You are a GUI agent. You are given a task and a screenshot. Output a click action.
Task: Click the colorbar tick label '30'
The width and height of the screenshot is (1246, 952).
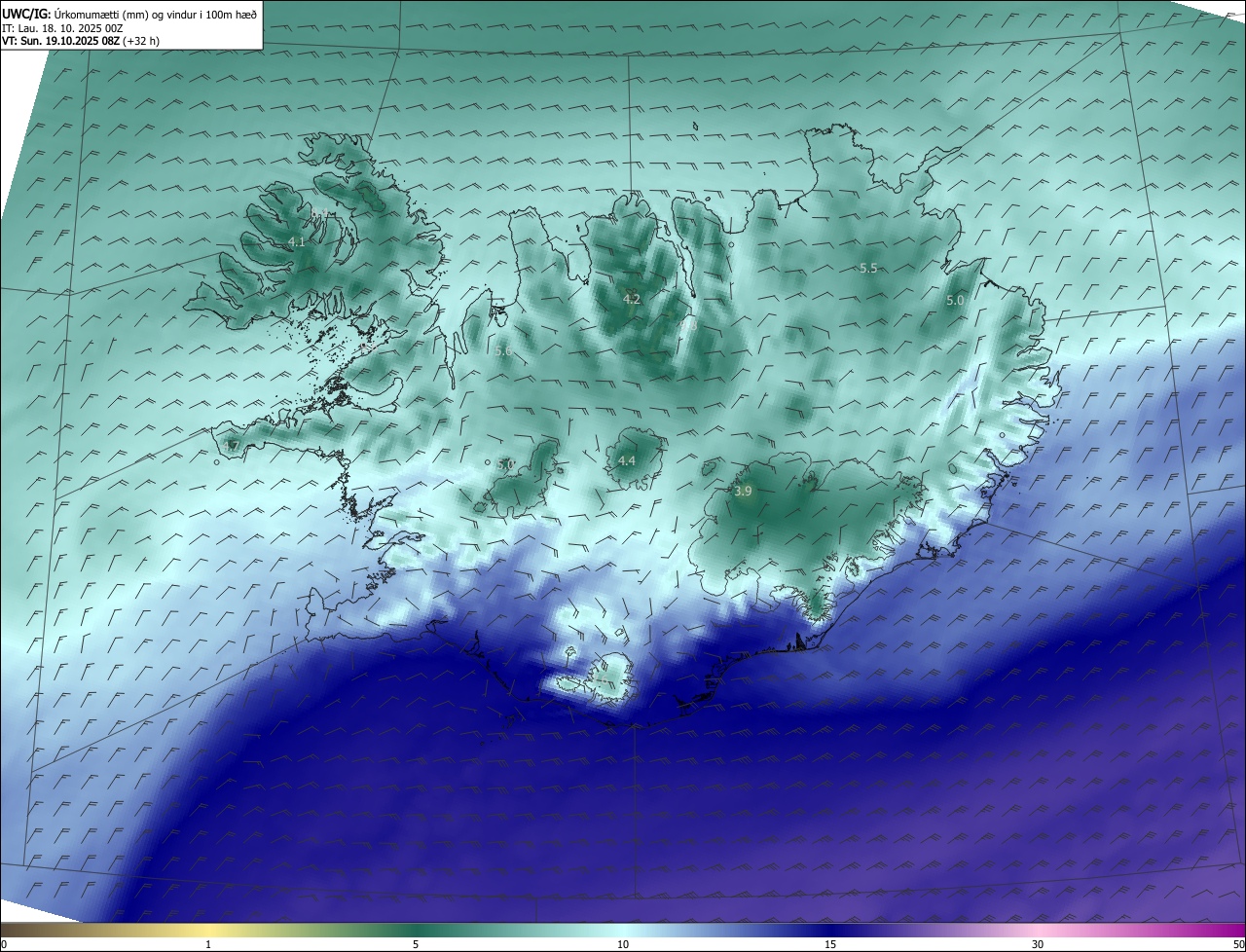1038,944
